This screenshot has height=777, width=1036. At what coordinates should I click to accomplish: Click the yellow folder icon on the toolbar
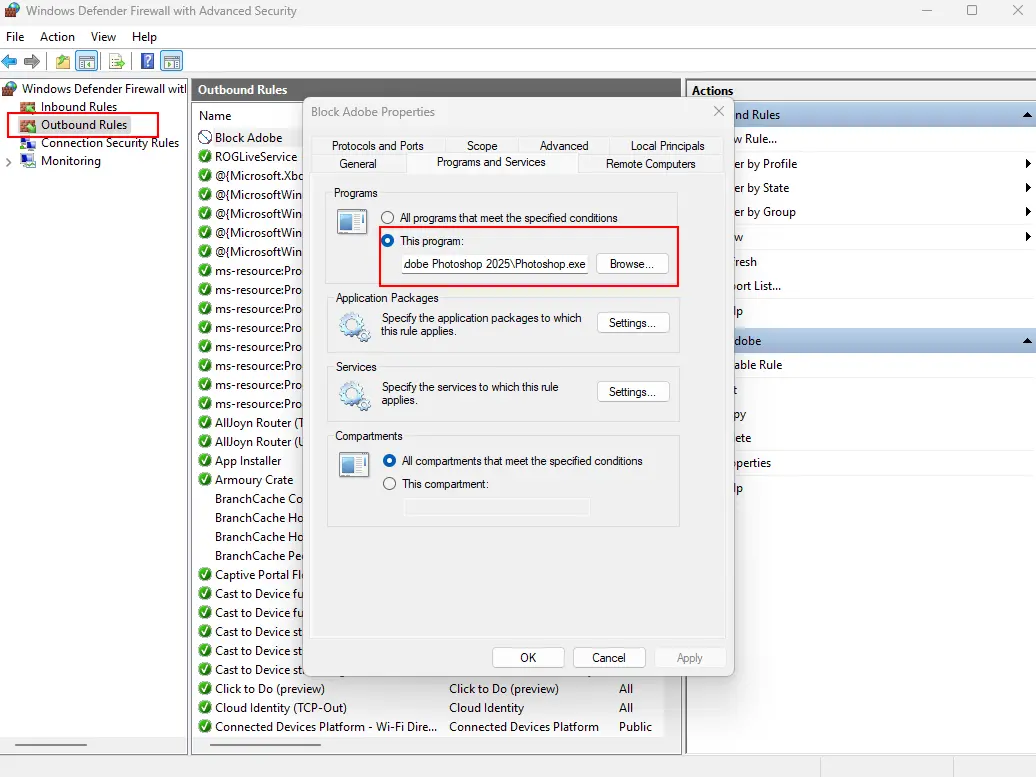[x=61, y=61]
